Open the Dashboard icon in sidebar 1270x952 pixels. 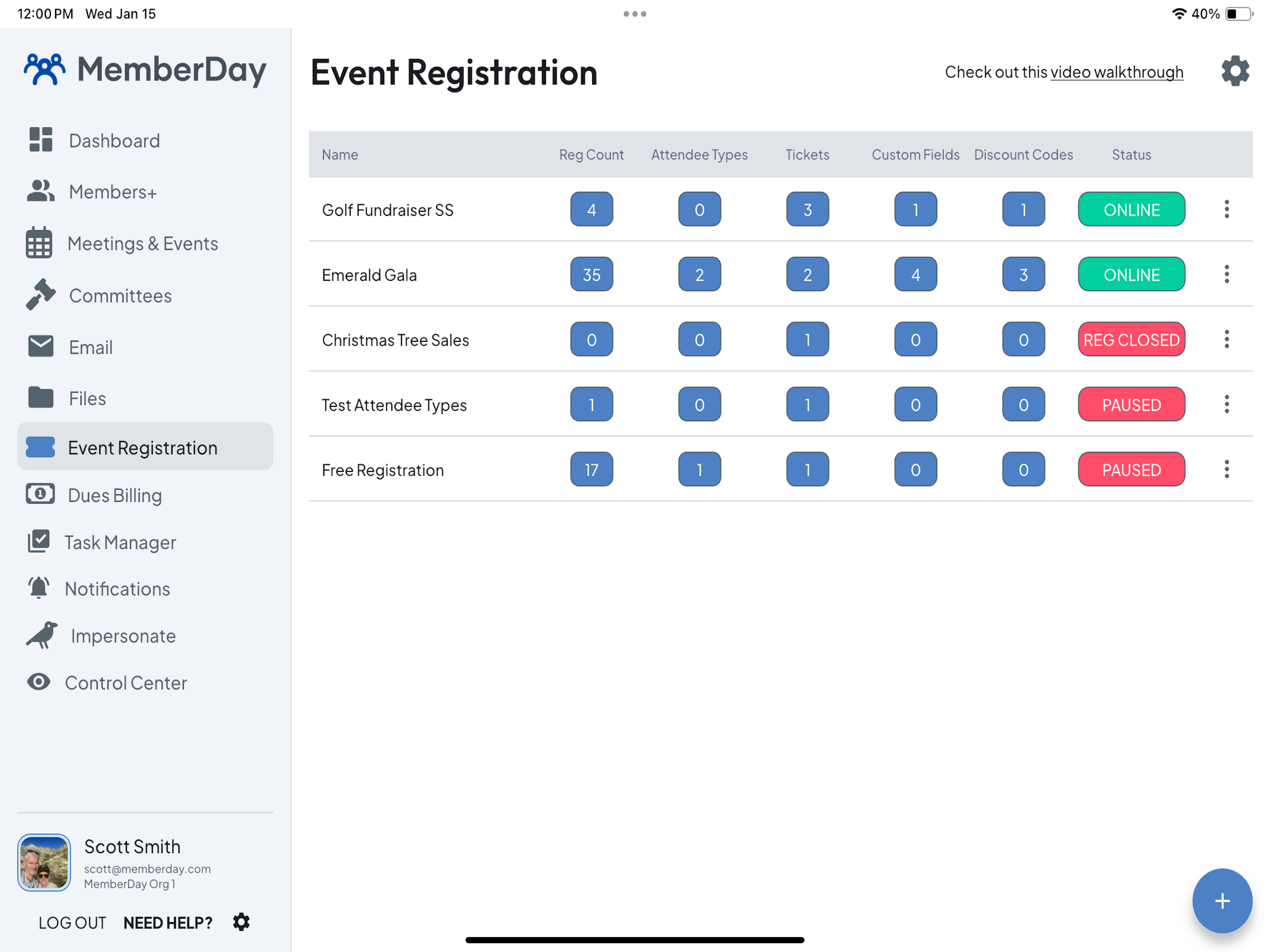click(41, 139)
